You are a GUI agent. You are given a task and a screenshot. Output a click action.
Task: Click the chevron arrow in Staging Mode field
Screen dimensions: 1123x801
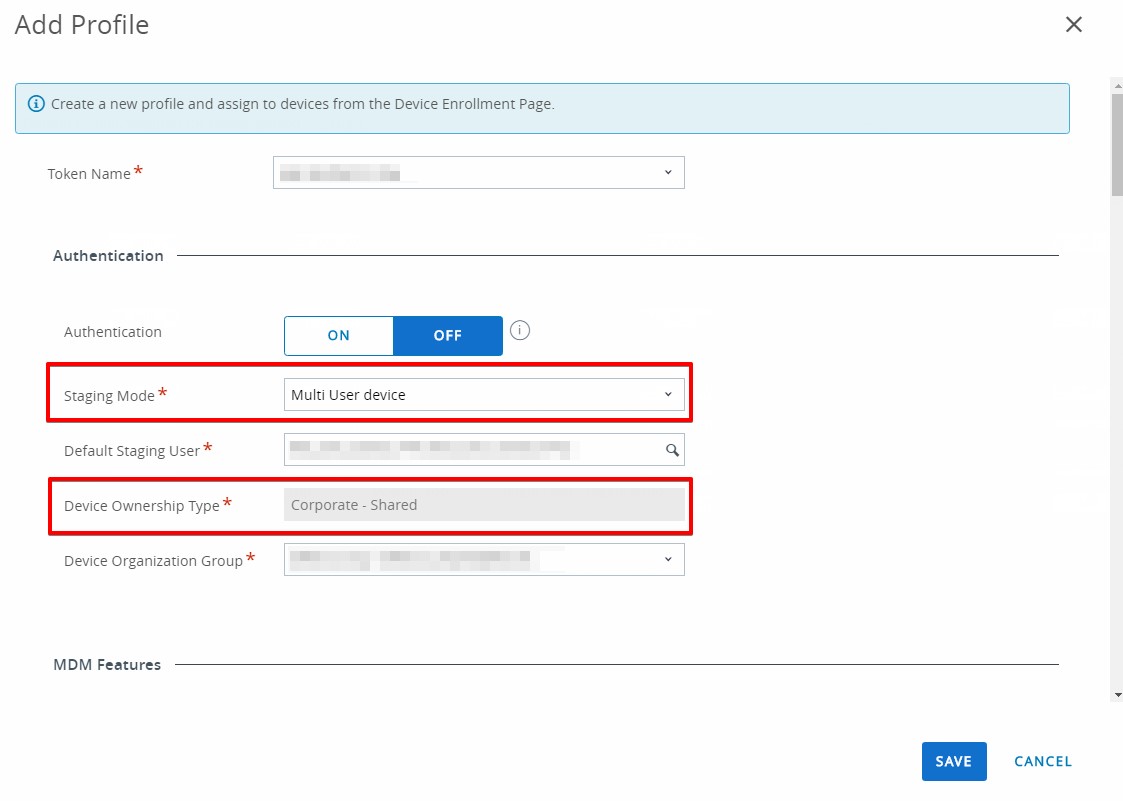pyautogui.click(x=667, y=395)
